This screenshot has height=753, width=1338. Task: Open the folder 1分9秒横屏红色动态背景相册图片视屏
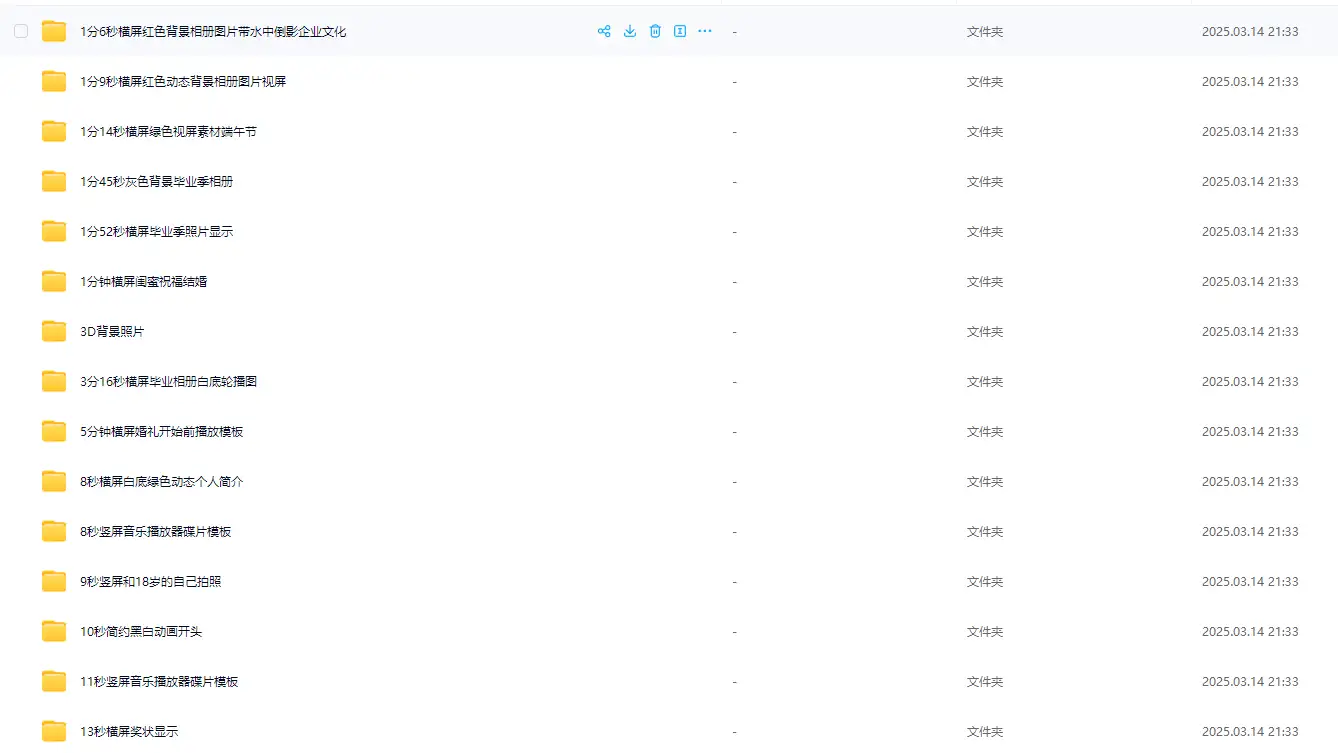[183, 82]
